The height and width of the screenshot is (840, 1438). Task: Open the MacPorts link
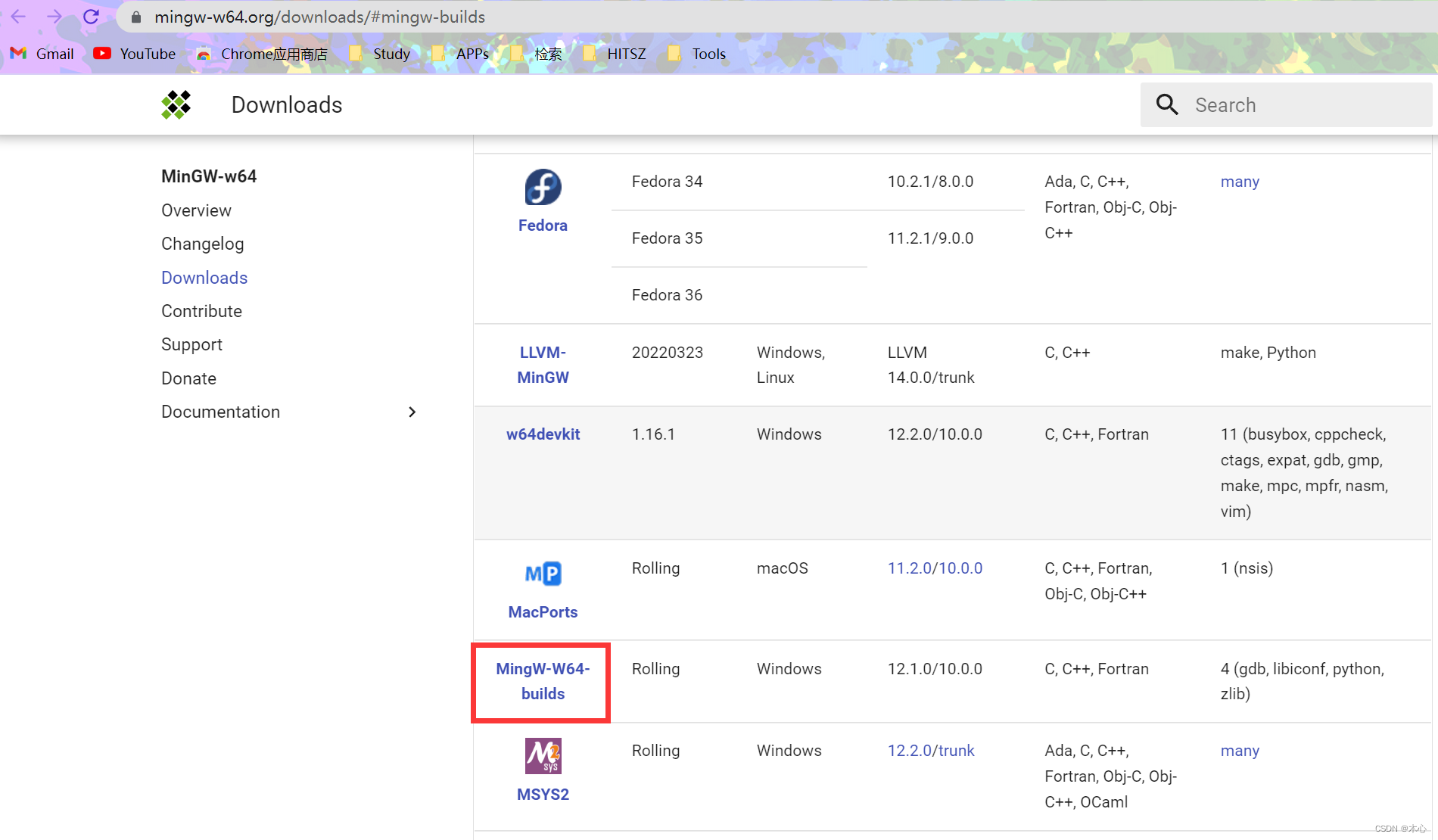pos(543,612)
